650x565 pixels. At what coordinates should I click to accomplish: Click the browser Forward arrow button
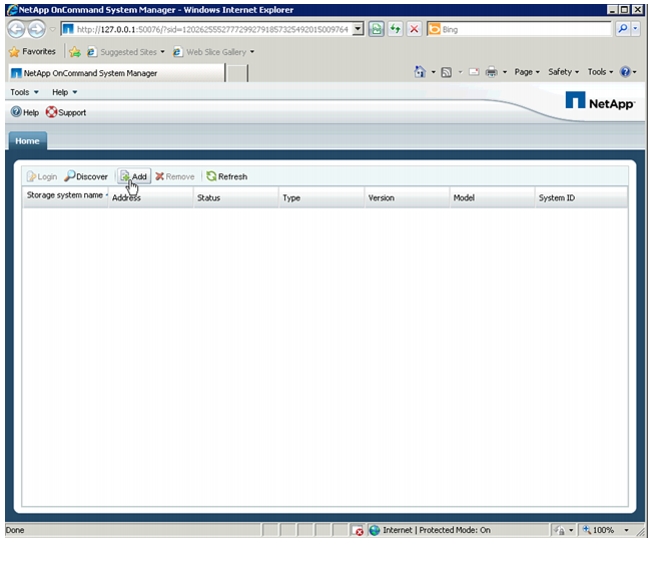37,29
